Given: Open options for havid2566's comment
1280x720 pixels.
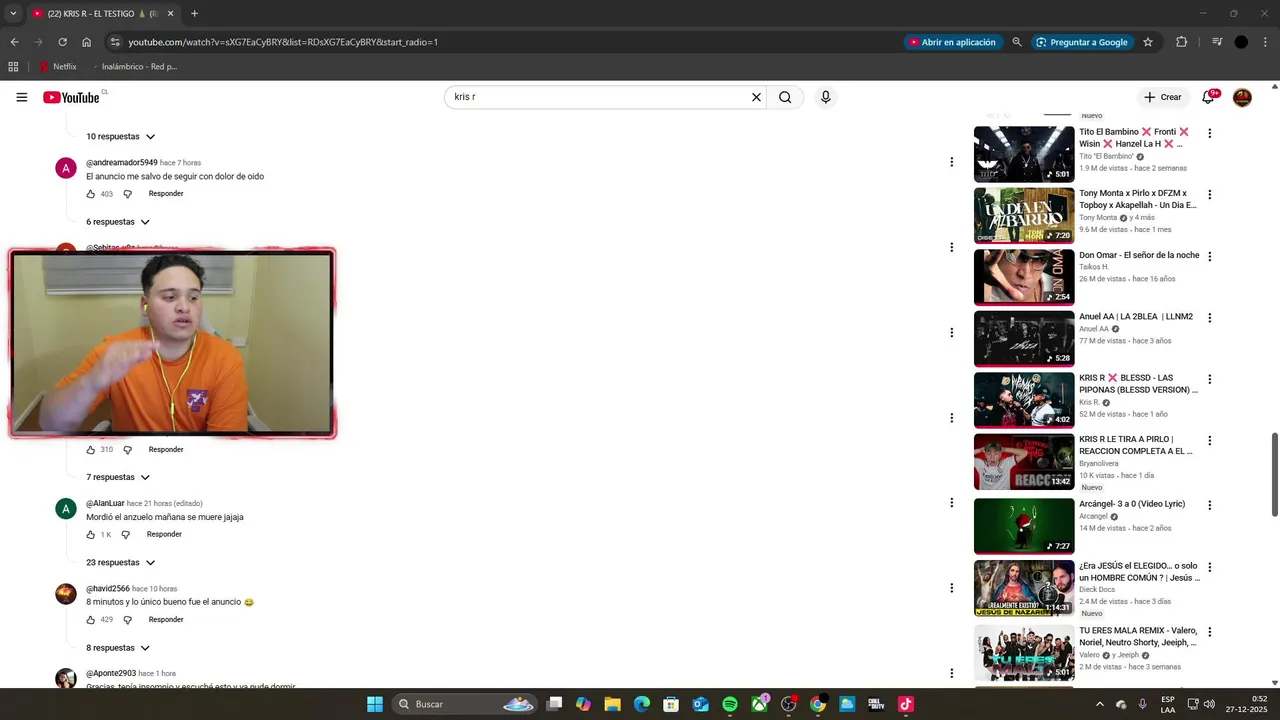Looking at the screenshot, I should (951, 588).
